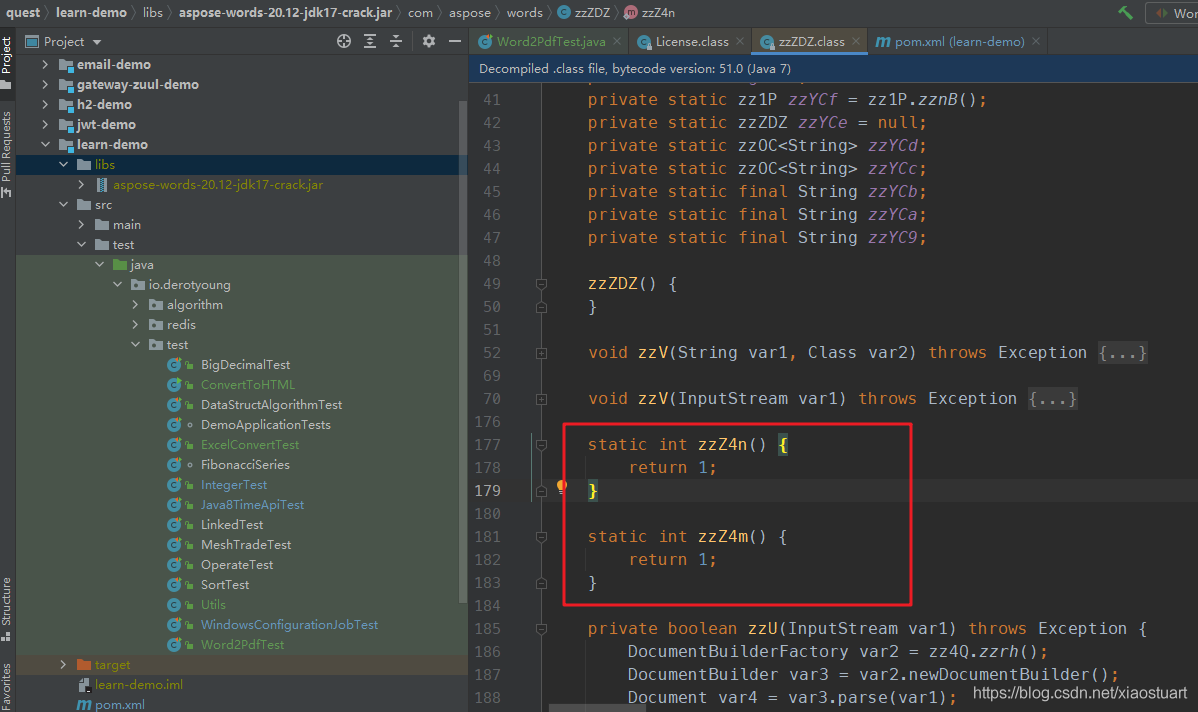Expand the jwt-demo module
Screen dimensions: 1198x712
point(45,124)
